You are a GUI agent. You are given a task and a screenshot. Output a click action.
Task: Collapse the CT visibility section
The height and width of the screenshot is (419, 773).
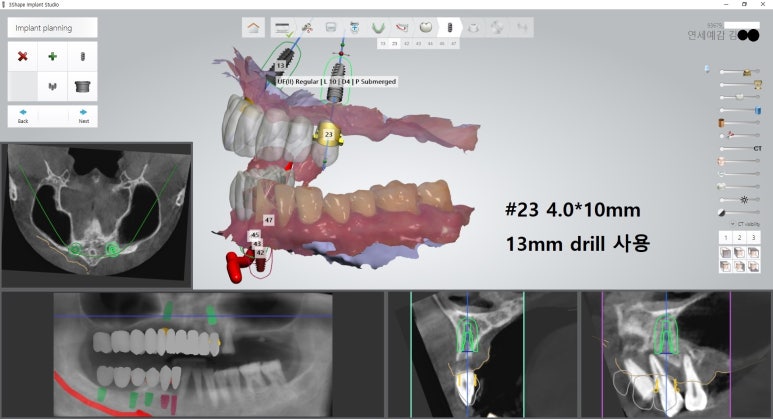pos(733,223)
